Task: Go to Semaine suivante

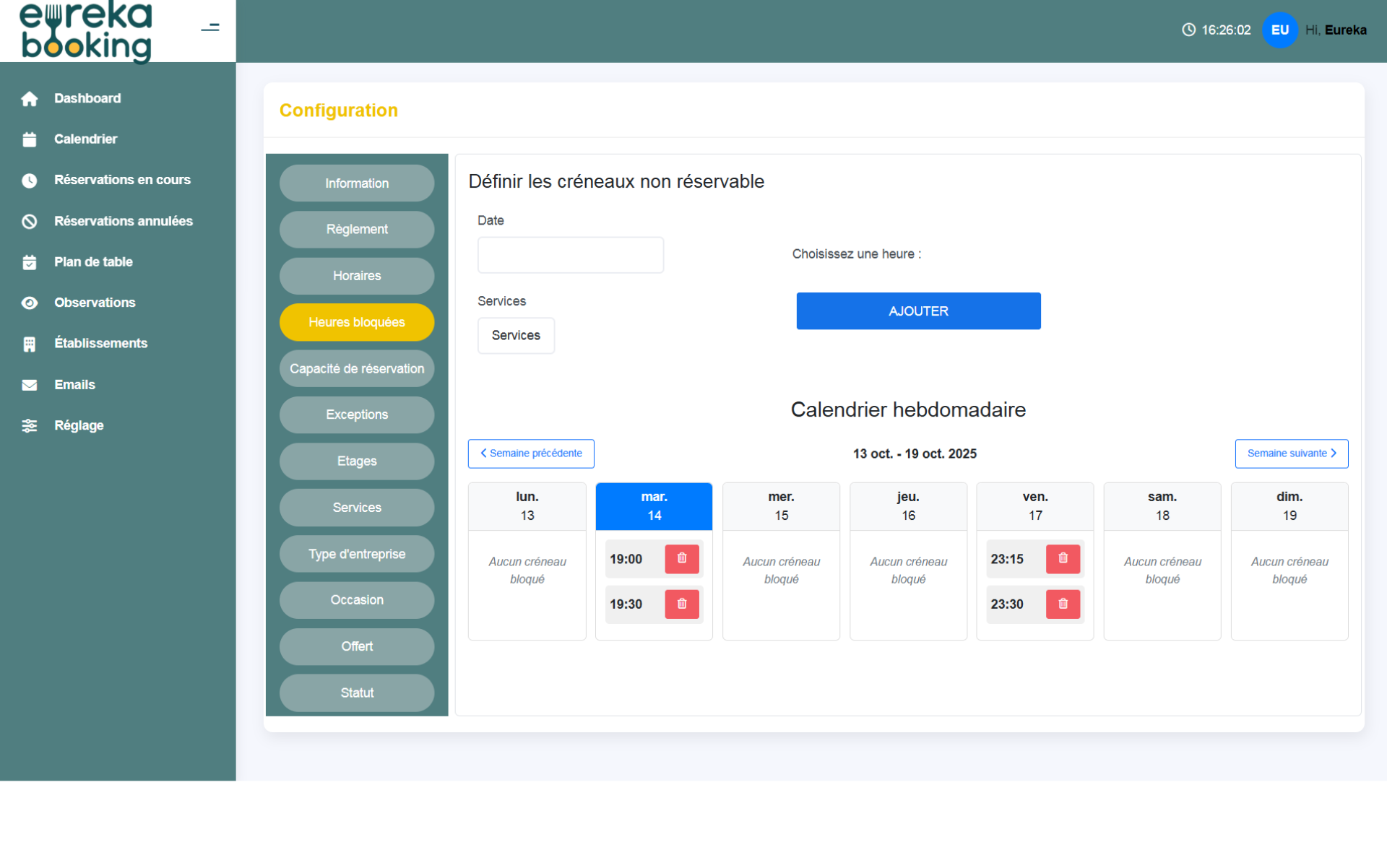Action: pyautogui.click(x=1291, y=453)
